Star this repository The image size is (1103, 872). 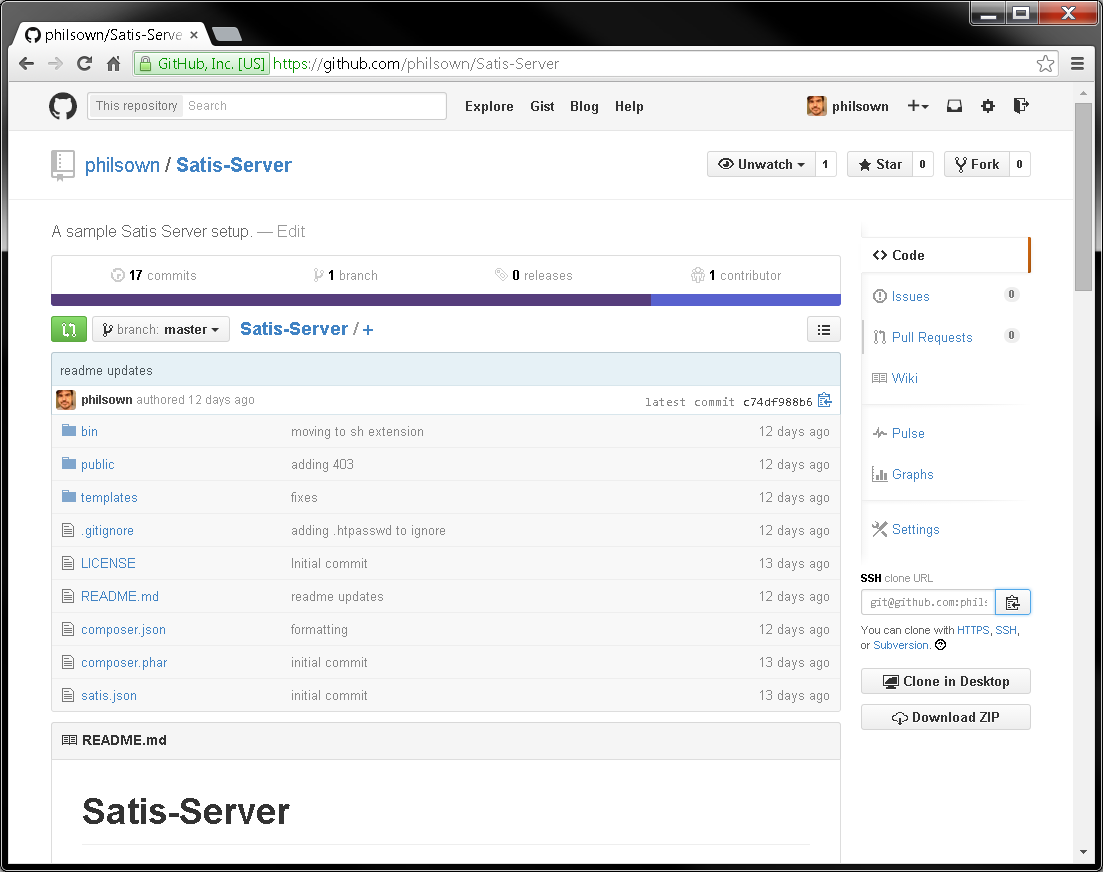click(880, 165)
